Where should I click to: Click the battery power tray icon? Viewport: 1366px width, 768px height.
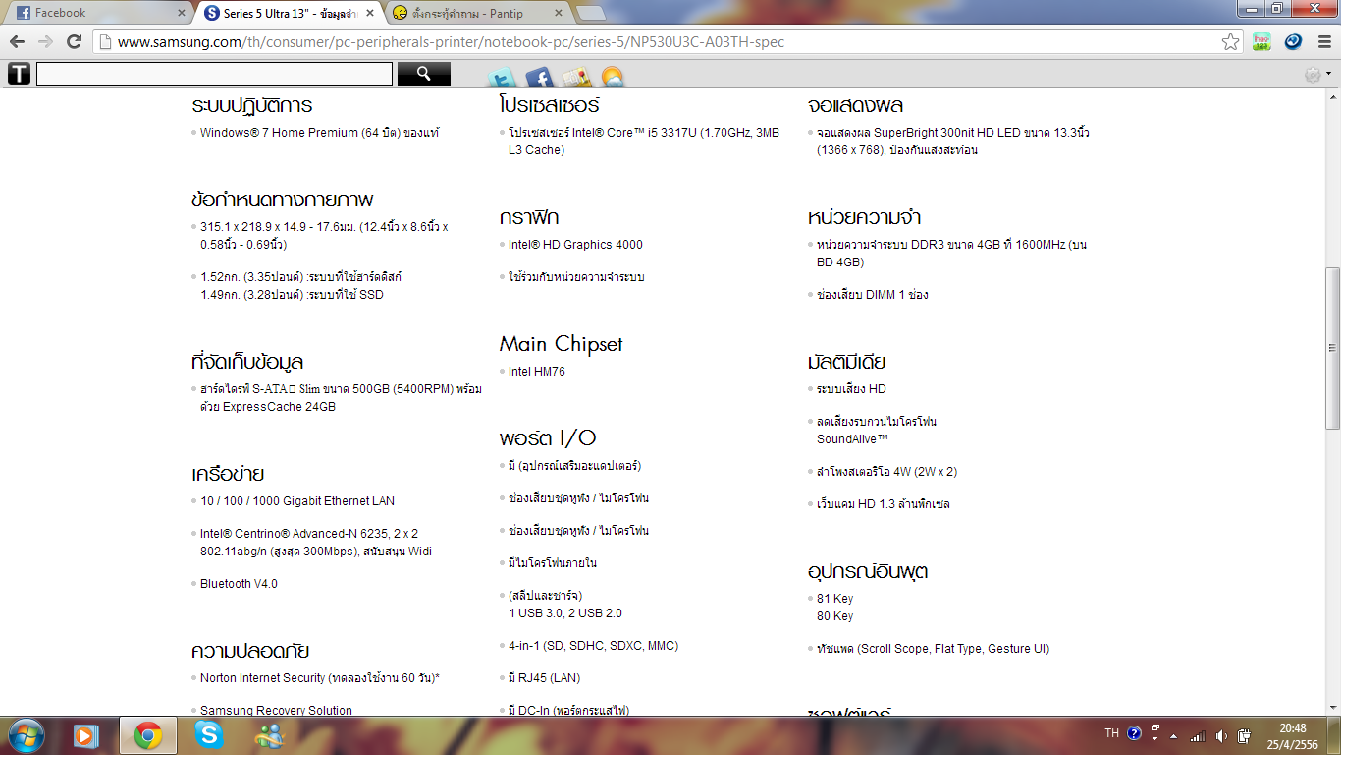[1244, 737]
